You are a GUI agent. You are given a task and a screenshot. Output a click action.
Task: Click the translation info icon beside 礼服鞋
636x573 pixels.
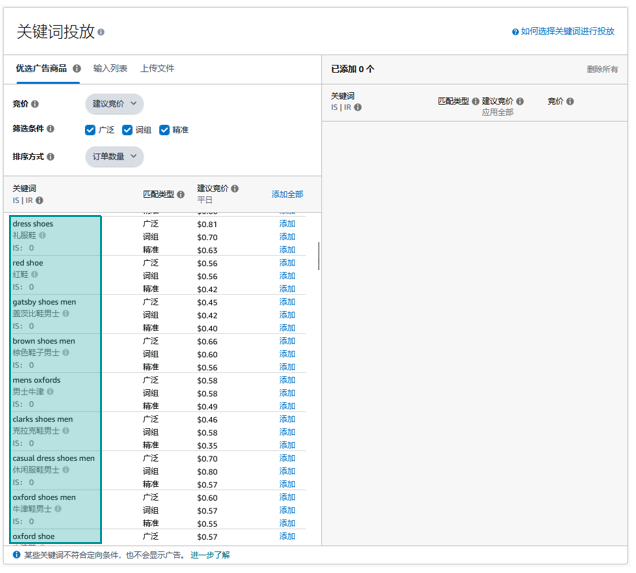(x=42, y=235)
